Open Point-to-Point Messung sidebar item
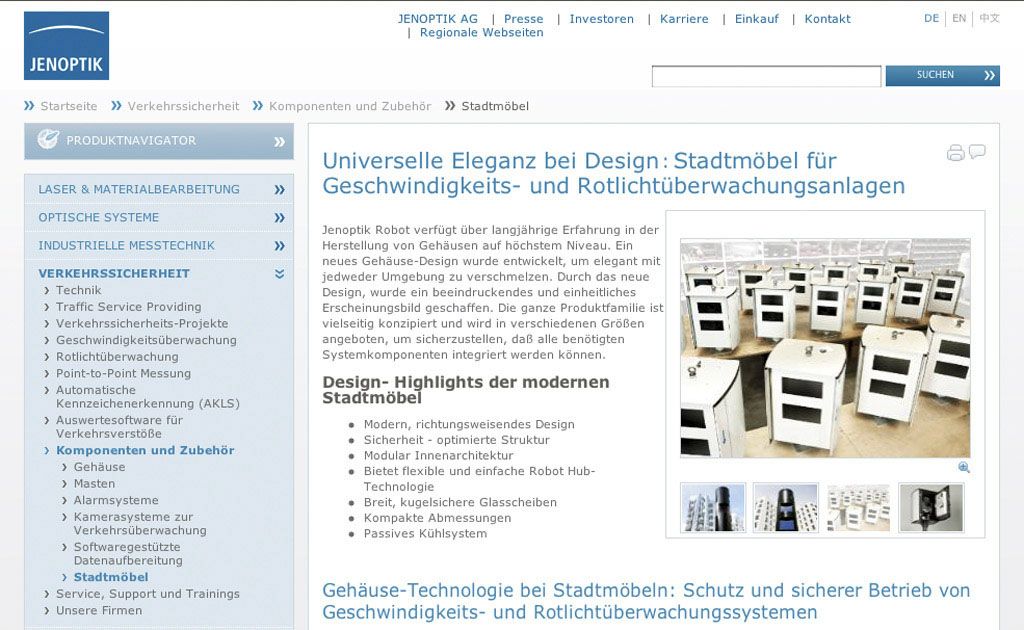The height and width of the screenshot is (630, 1024). click(123, 373)
